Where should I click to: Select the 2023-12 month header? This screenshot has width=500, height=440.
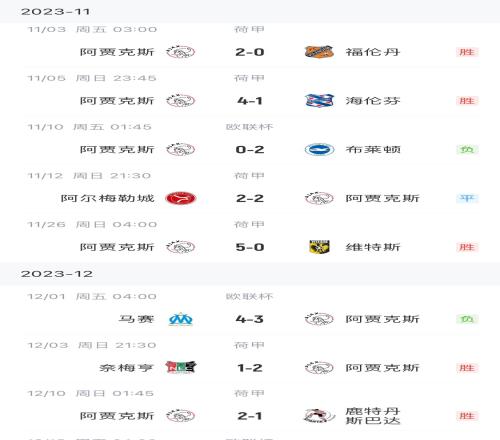[250, 274]
